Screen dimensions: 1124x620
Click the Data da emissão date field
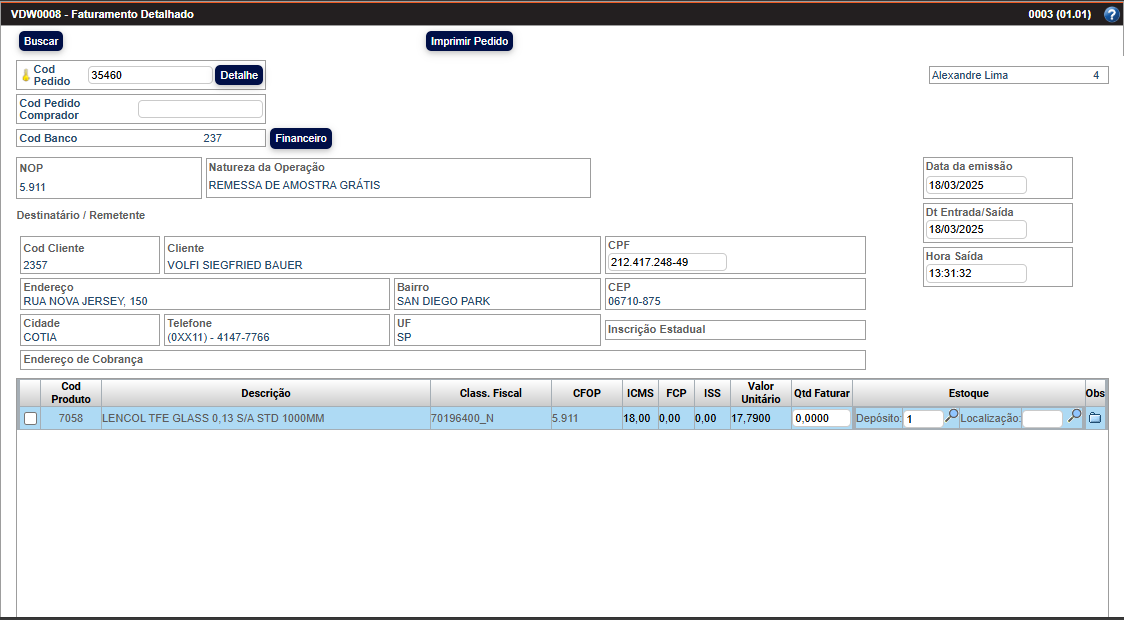click(x=976, y=185)
